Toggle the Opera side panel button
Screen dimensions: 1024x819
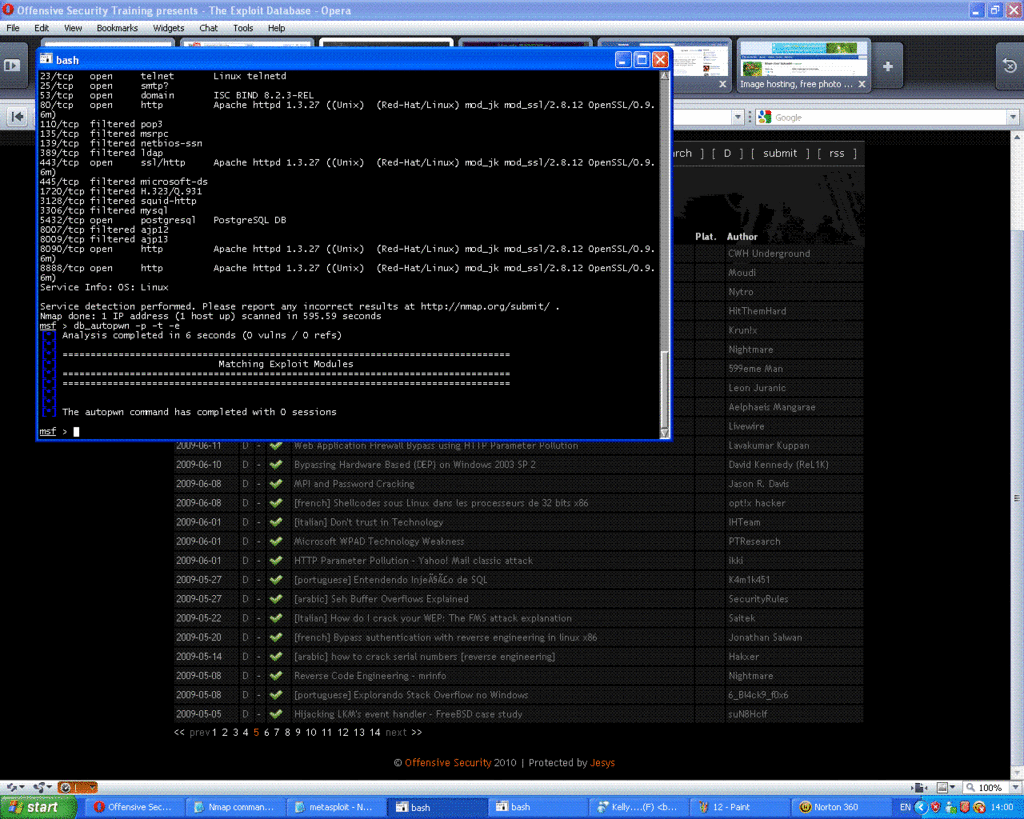12,65
